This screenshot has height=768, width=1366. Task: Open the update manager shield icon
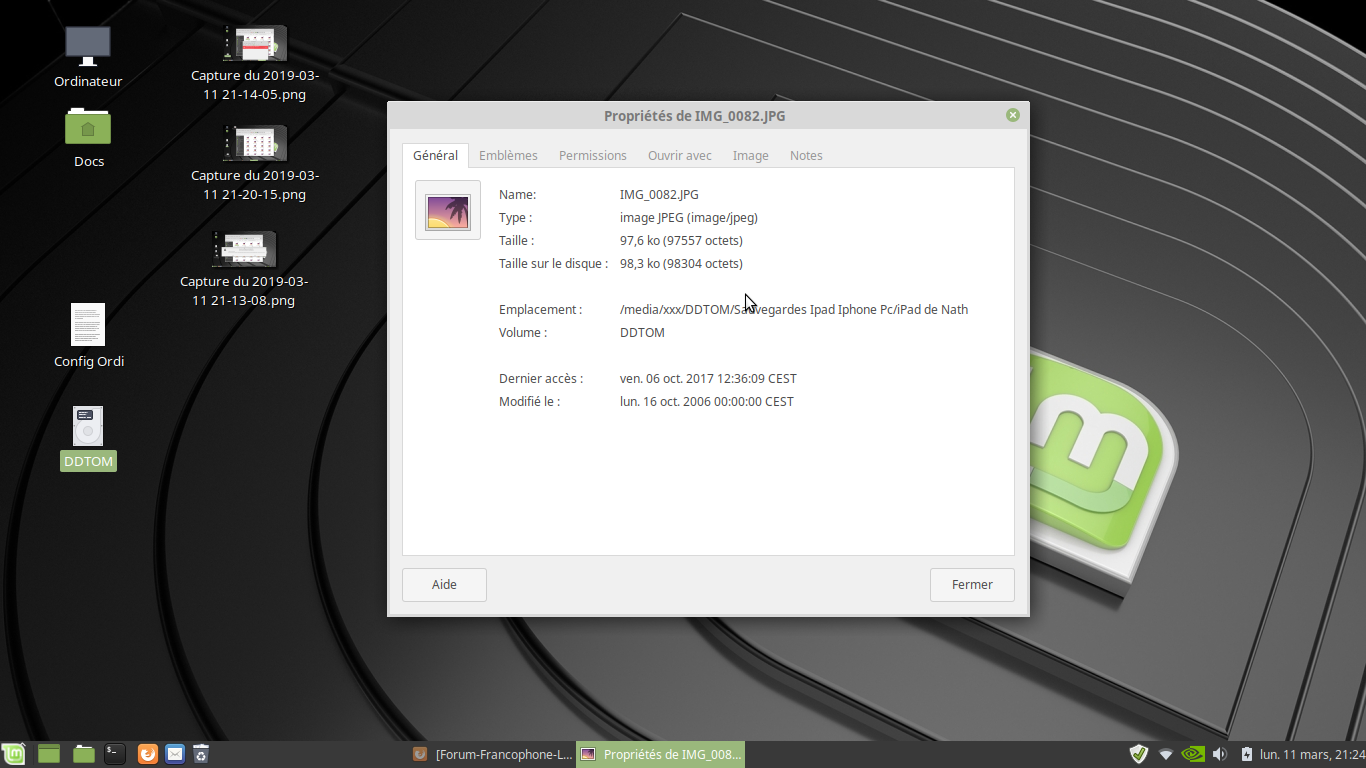1138,754
